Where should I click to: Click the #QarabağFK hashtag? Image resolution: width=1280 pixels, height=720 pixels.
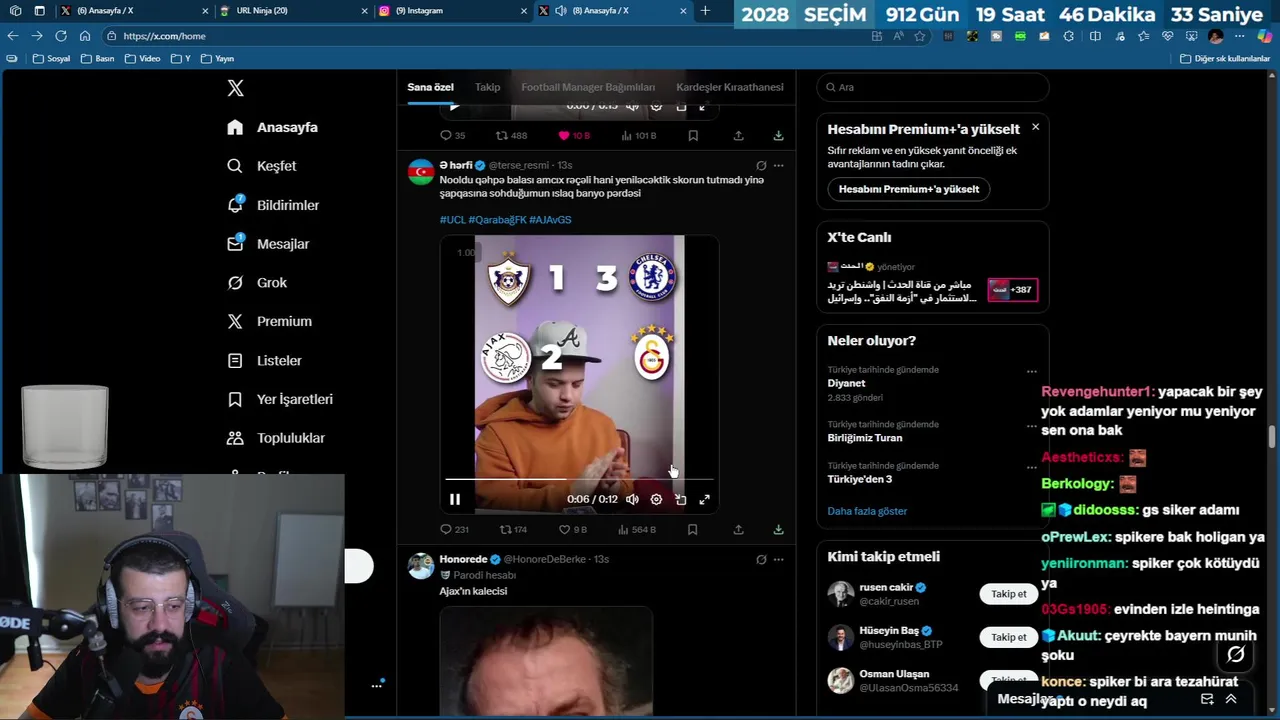pyautogui.click(x=497, y=219)
